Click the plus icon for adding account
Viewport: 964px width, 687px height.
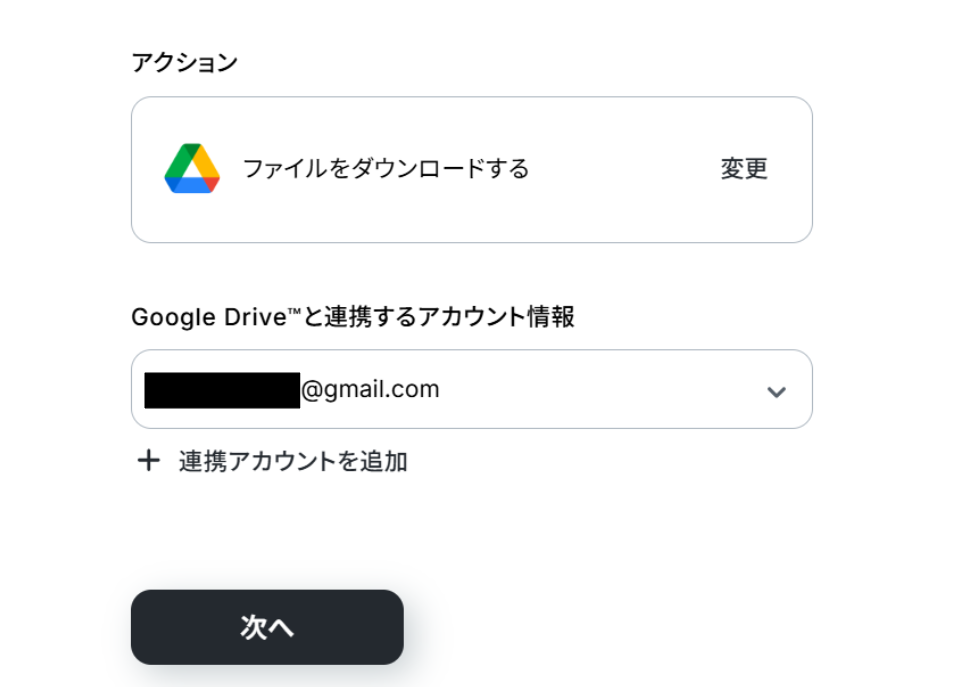click(x=148, y=461)
